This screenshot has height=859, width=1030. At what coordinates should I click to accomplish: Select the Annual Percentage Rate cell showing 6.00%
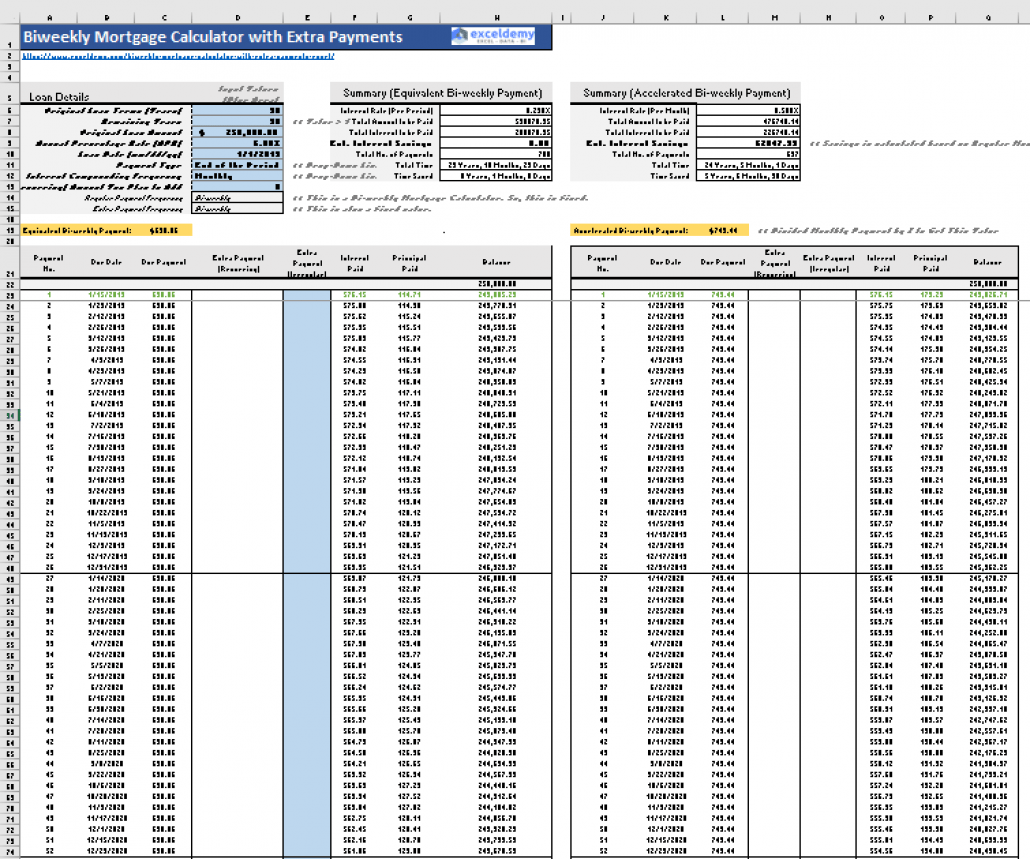tap(237, 143)
